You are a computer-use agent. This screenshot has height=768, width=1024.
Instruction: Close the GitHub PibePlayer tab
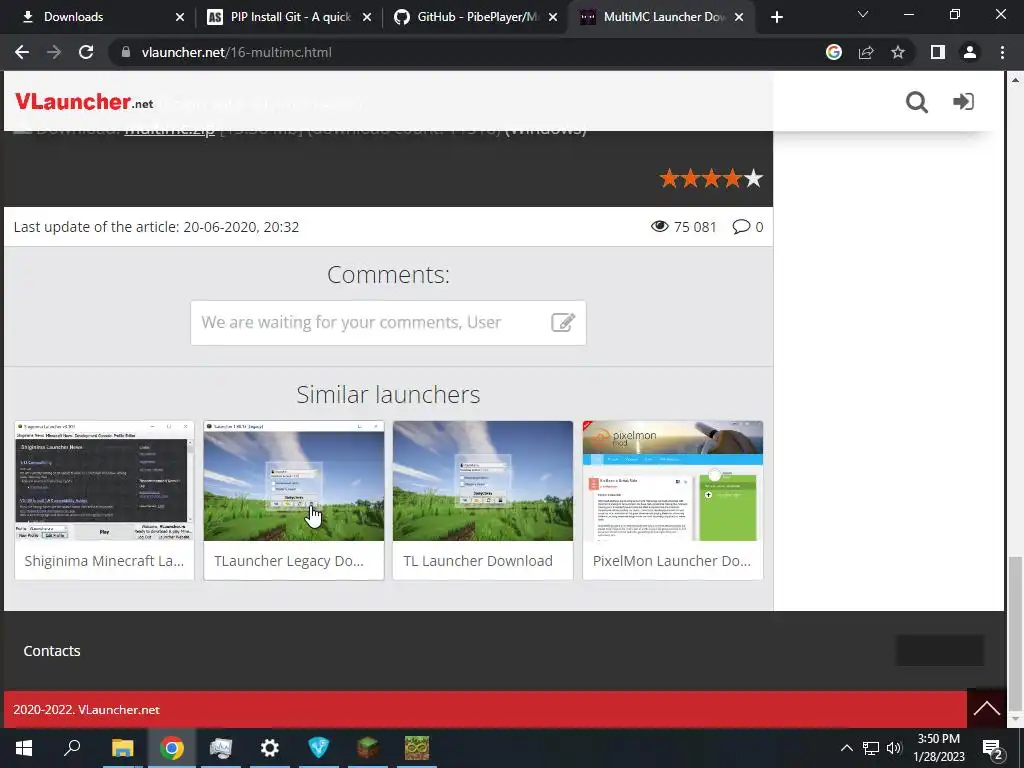click(x=553, y=17)
